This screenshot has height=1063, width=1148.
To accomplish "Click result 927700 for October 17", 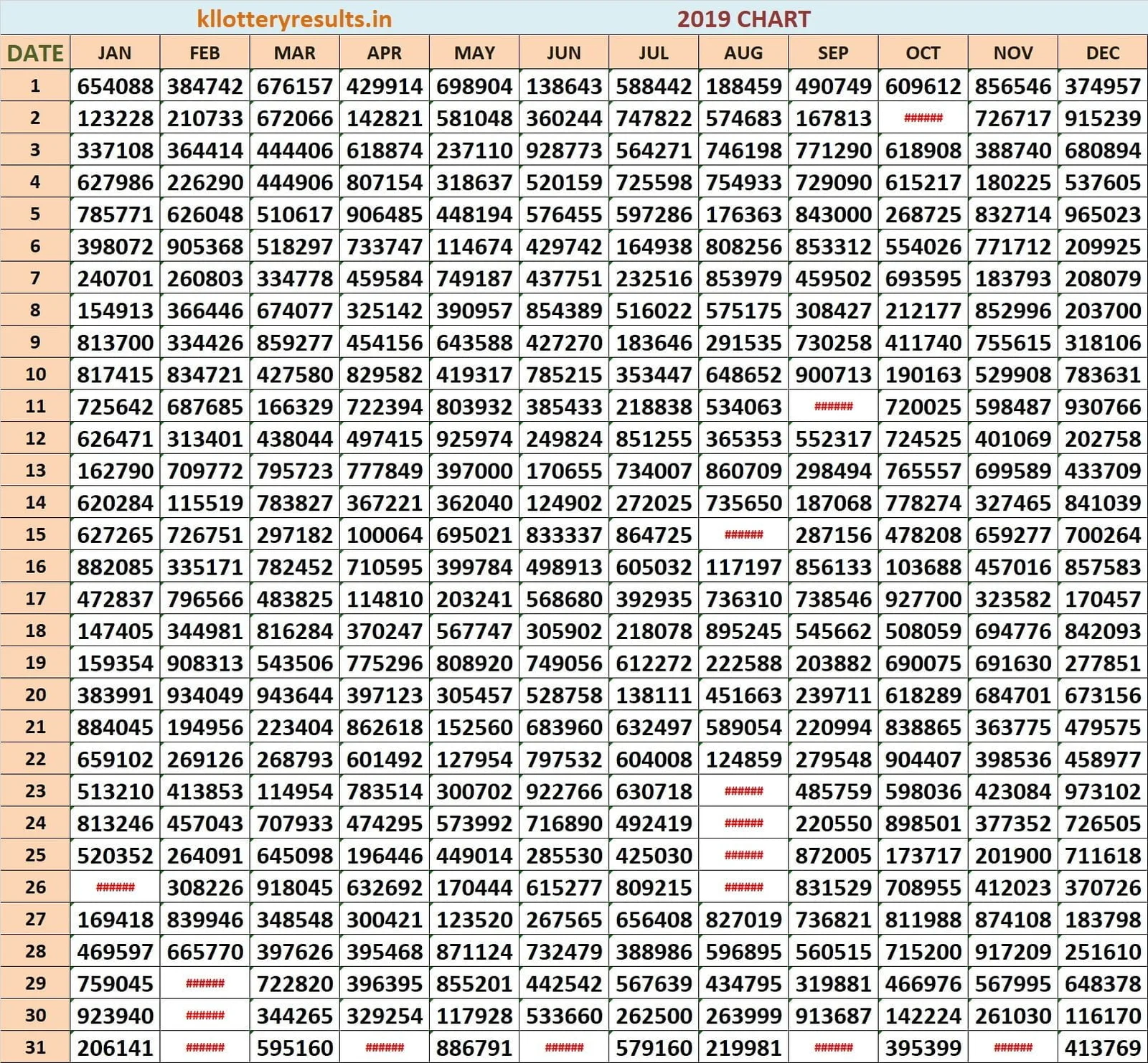I will coord(923,599).
